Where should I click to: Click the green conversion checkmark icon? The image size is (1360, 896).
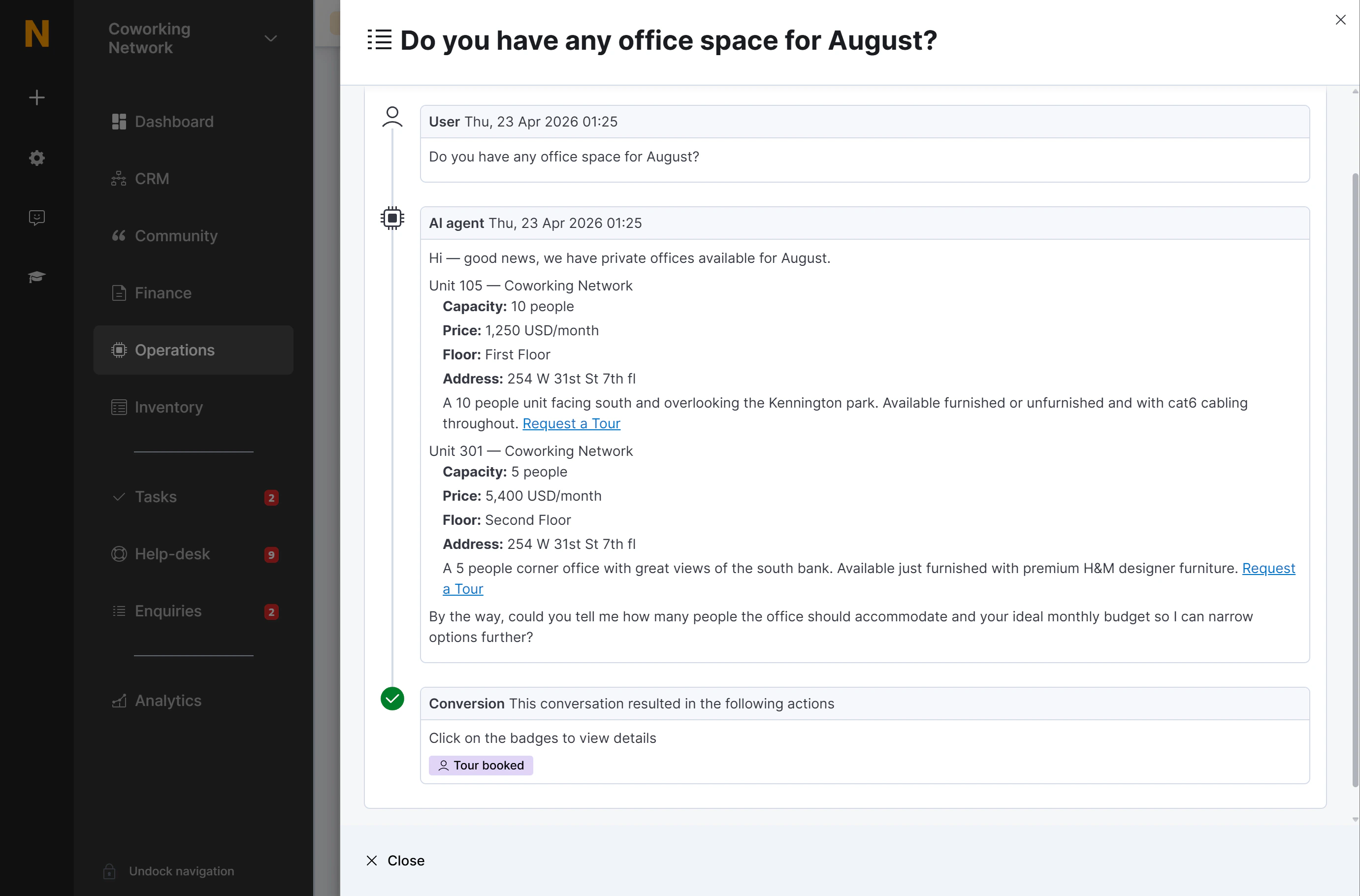tap(392, 698)
